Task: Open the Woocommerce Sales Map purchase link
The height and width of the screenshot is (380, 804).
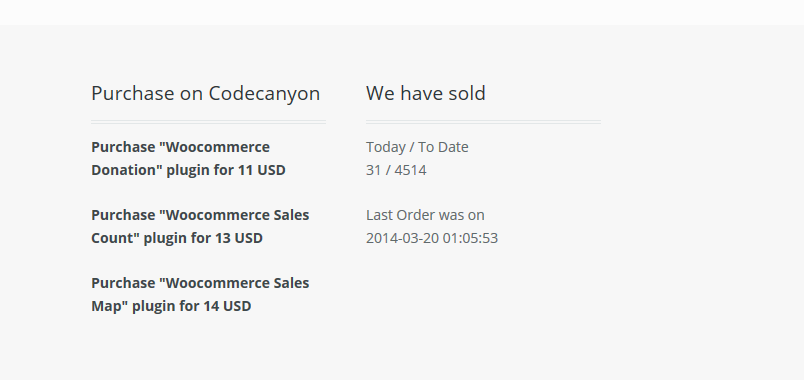Action: pyautogui.click(x=200, y=294)
